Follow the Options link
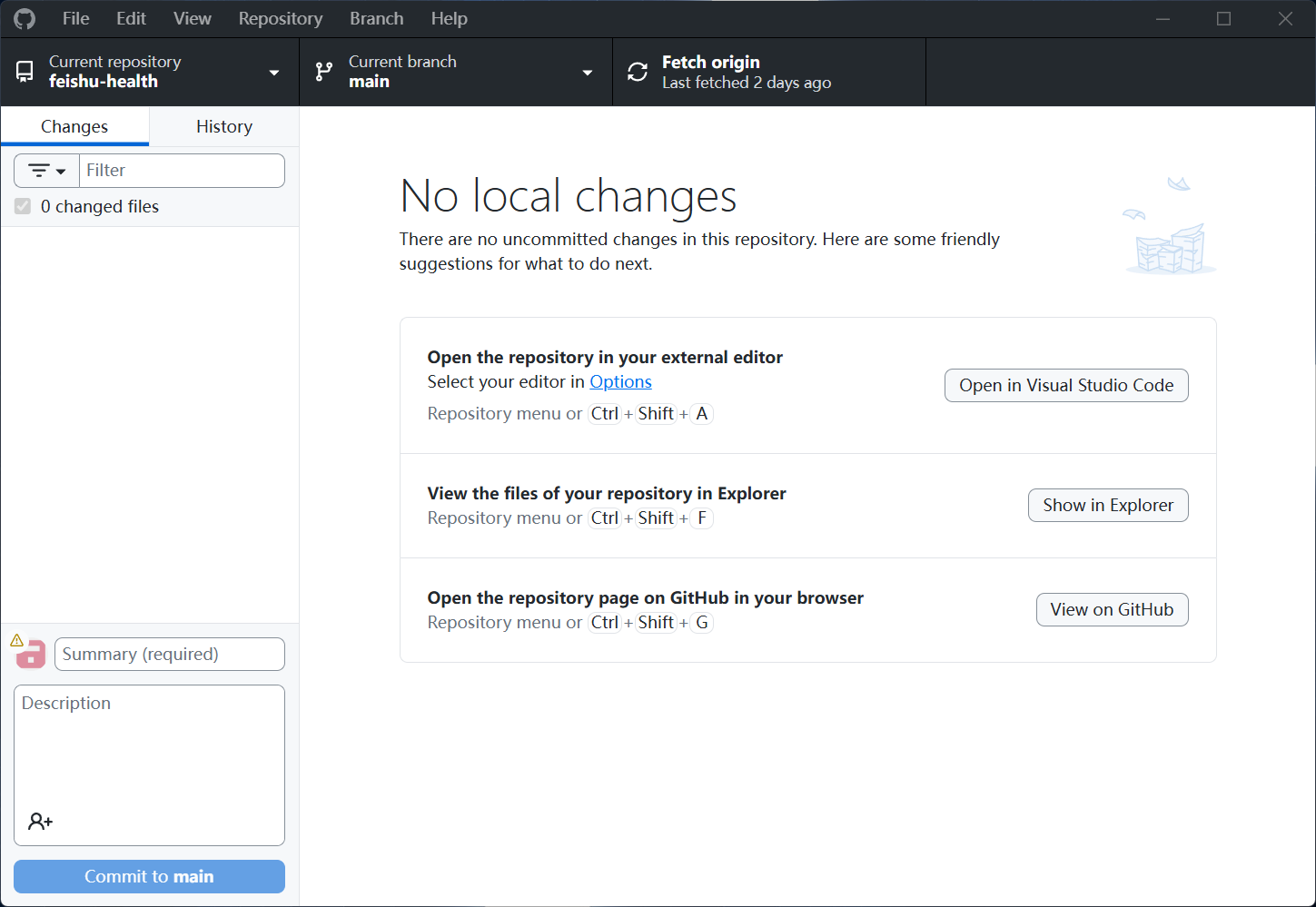 pyautogui.click(x=620, y=381)
